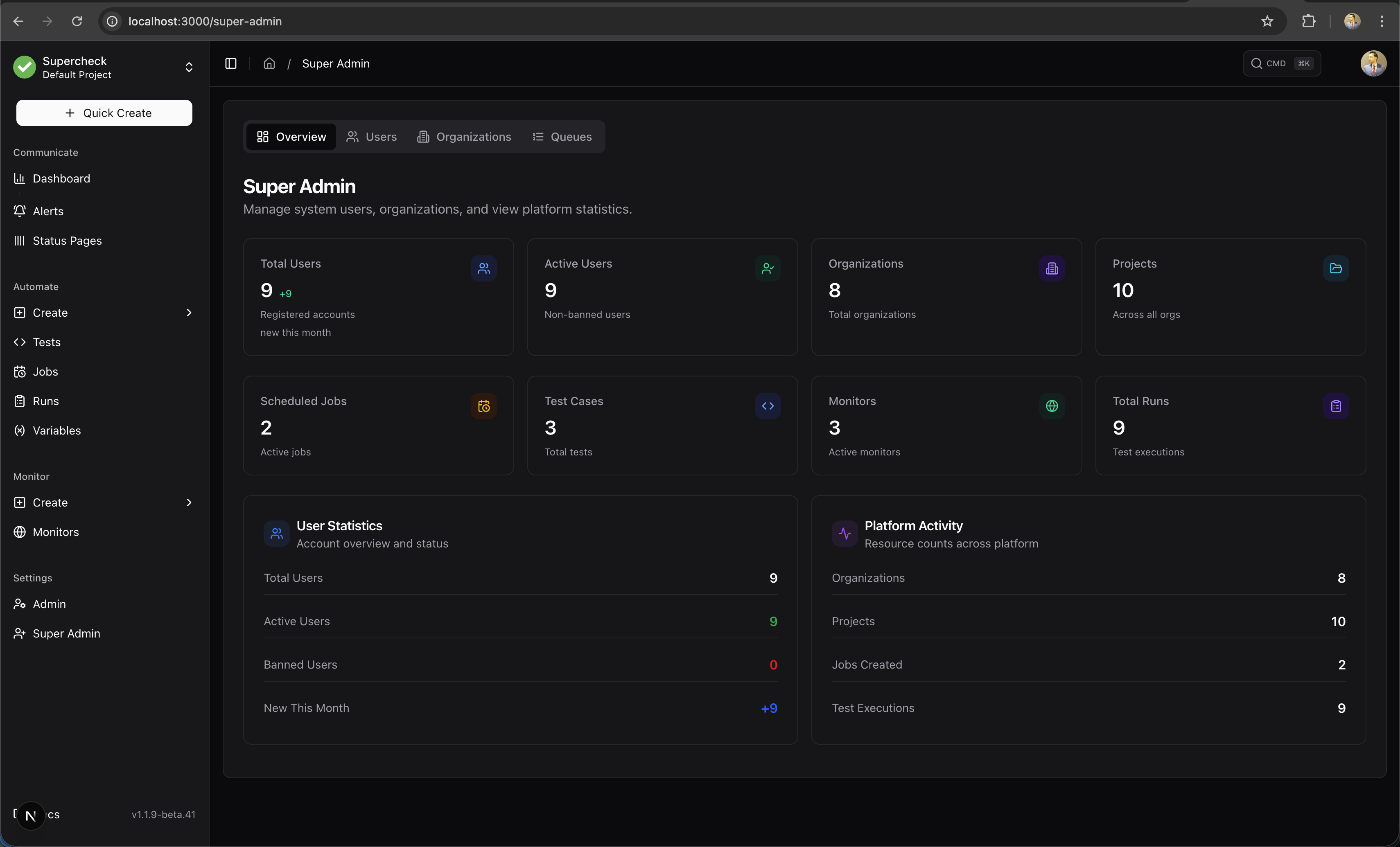Image resolution: width=1400 pixels, height=847 pixels.
Task: Open Status Pages
Action: click(68, 240)
